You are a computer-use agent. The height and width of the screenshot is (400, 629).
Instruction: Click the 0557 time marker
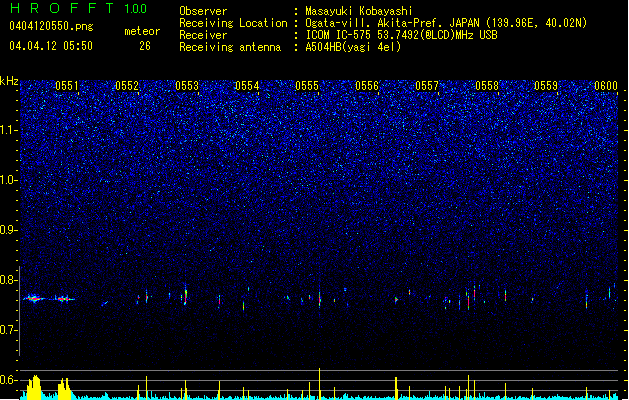click(x=427, y=86)
